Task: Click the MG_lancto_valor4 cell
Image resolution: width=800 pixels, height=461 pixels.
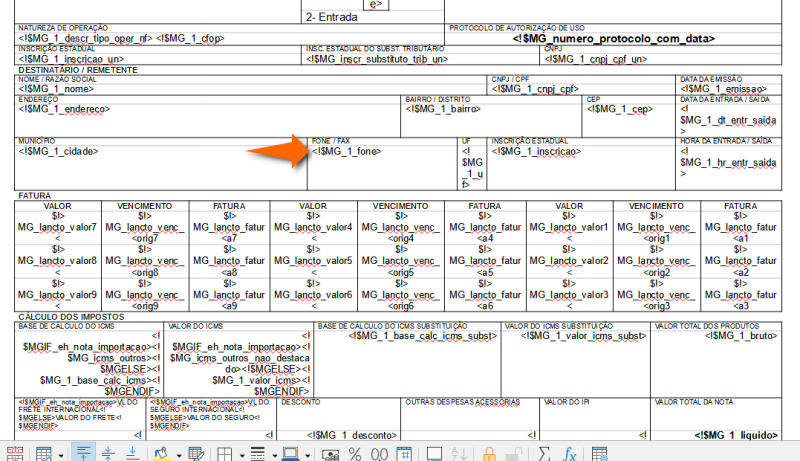Action: point(313,227)
